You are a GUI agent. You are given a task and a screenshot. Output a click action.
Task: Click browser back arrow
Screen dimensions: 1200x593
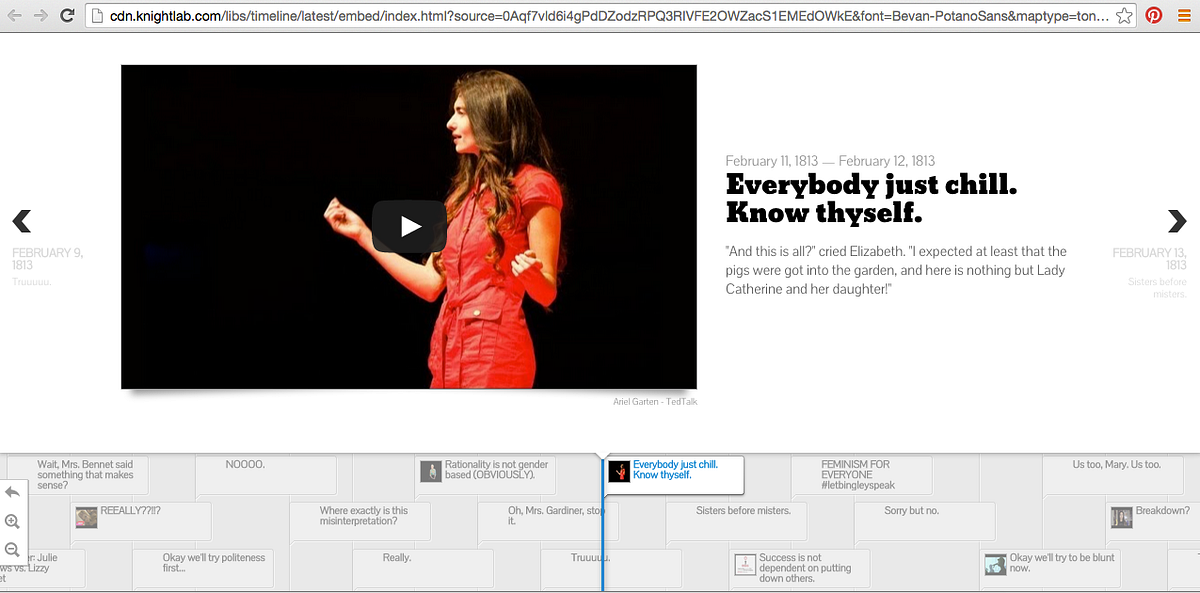[14, 15]
